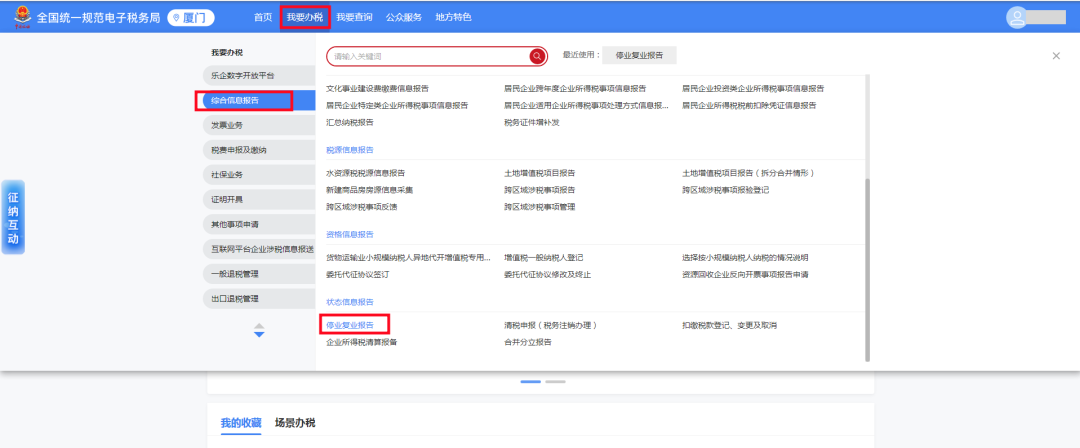Open the 征纳互动 side floating button

click(x=13, y=217)
